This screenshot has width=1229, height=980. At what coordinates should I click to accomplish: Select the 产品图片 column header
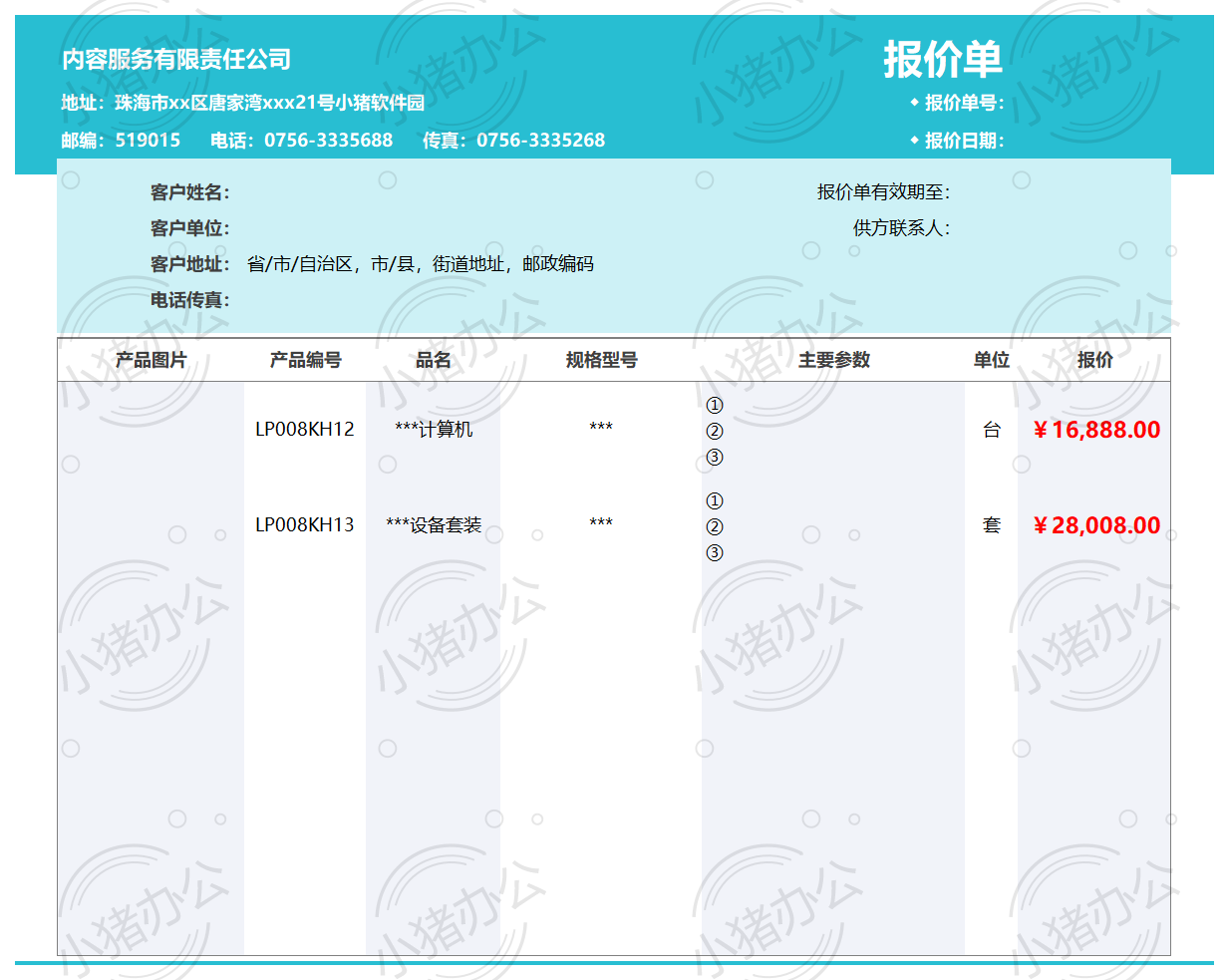(x=151, y=360)
